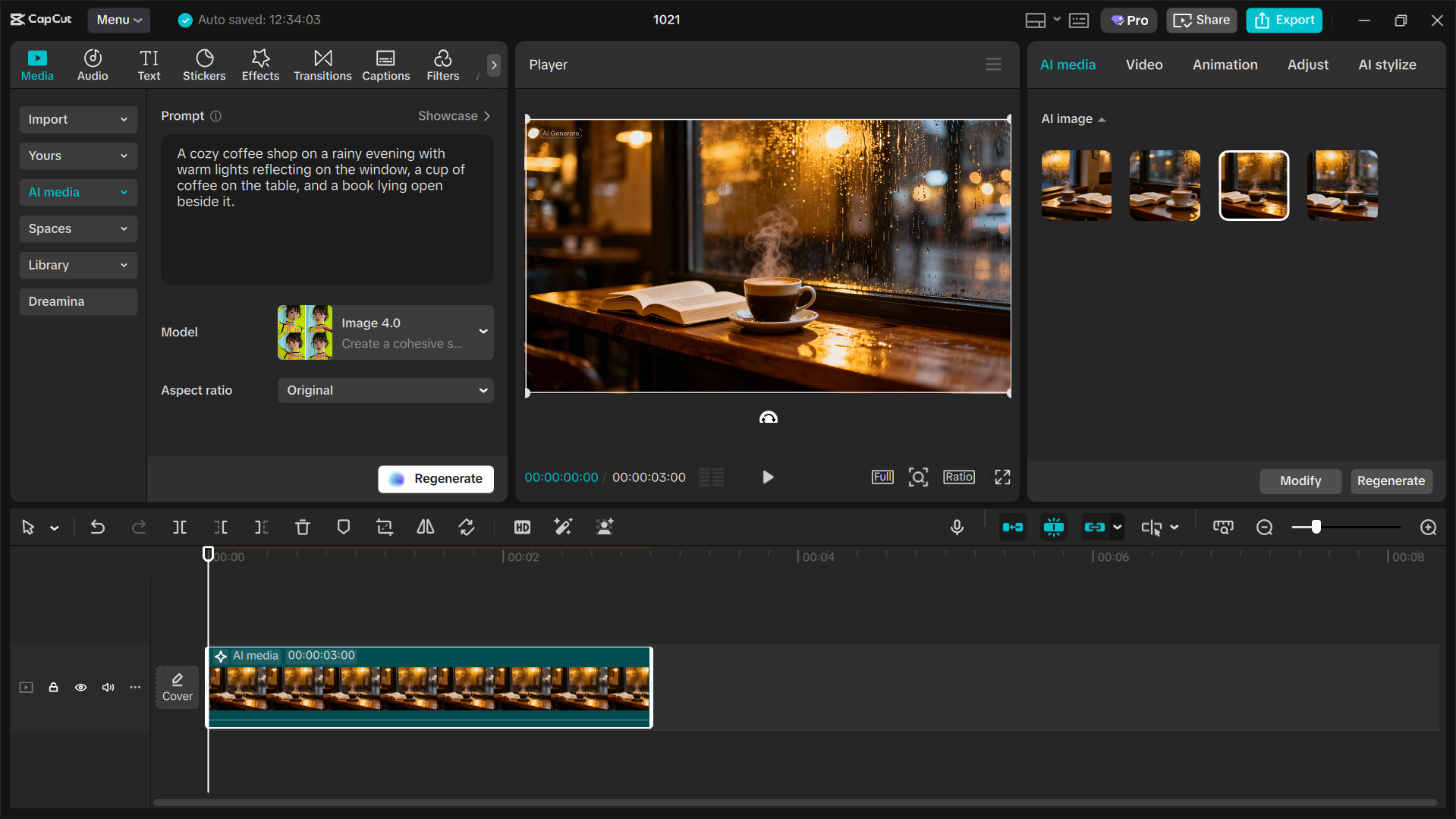This screenshot has height=819, width=1456.
Task: Open the Stickers panel
Action: (204, 65)
